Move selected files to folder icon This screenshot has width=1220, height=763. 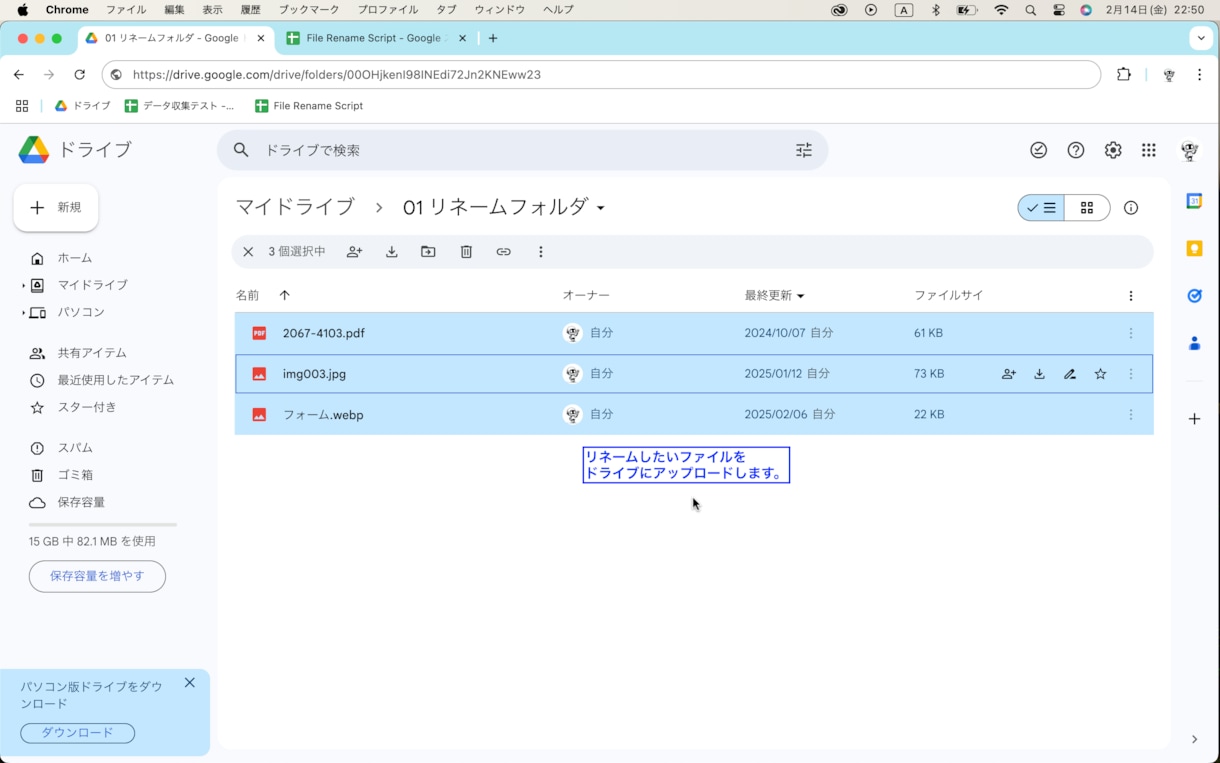point(428,252)
